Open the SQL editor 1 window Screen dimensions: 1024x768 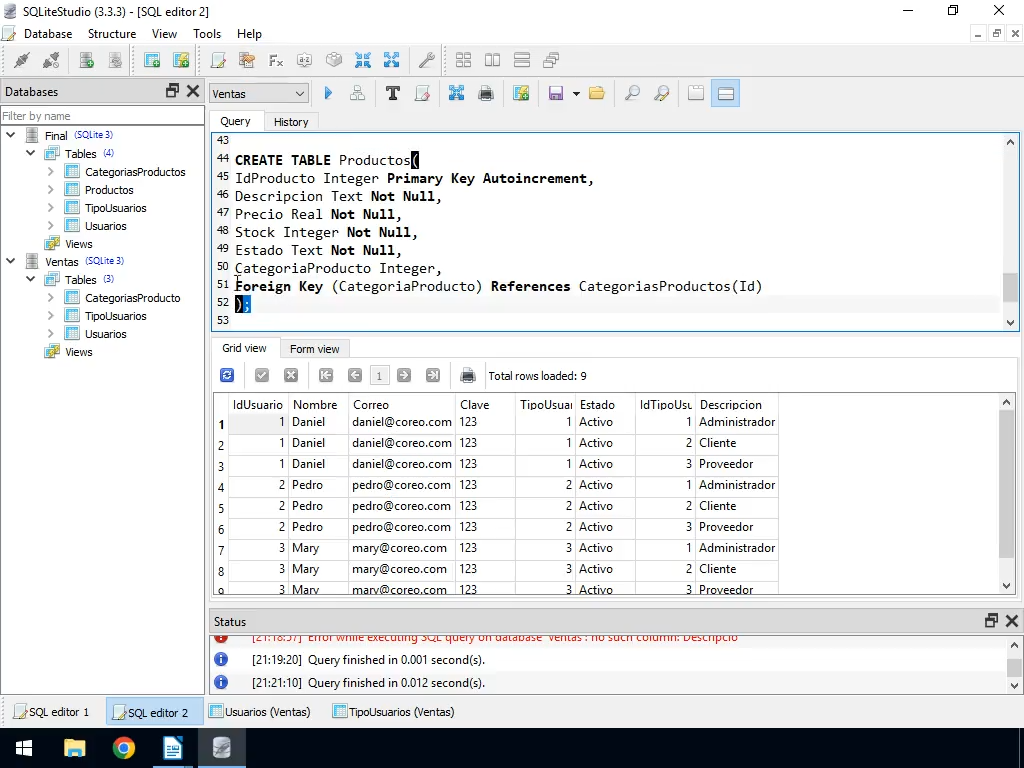point(52,712)
